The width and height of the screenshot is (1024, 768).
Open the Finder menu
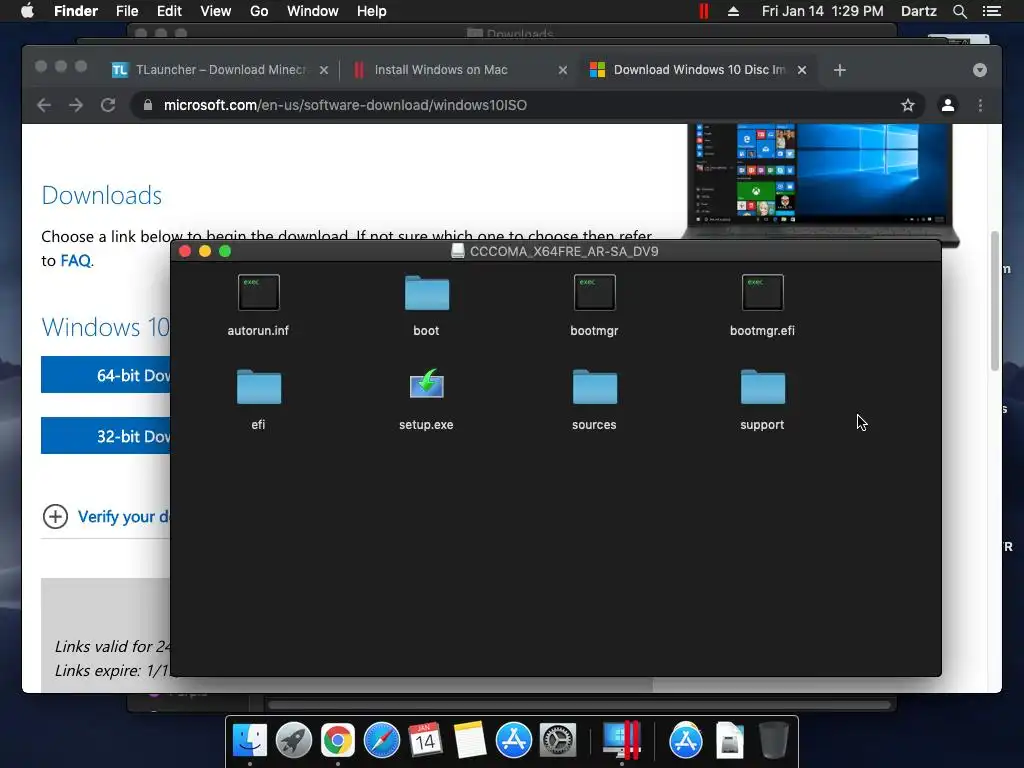76,11
